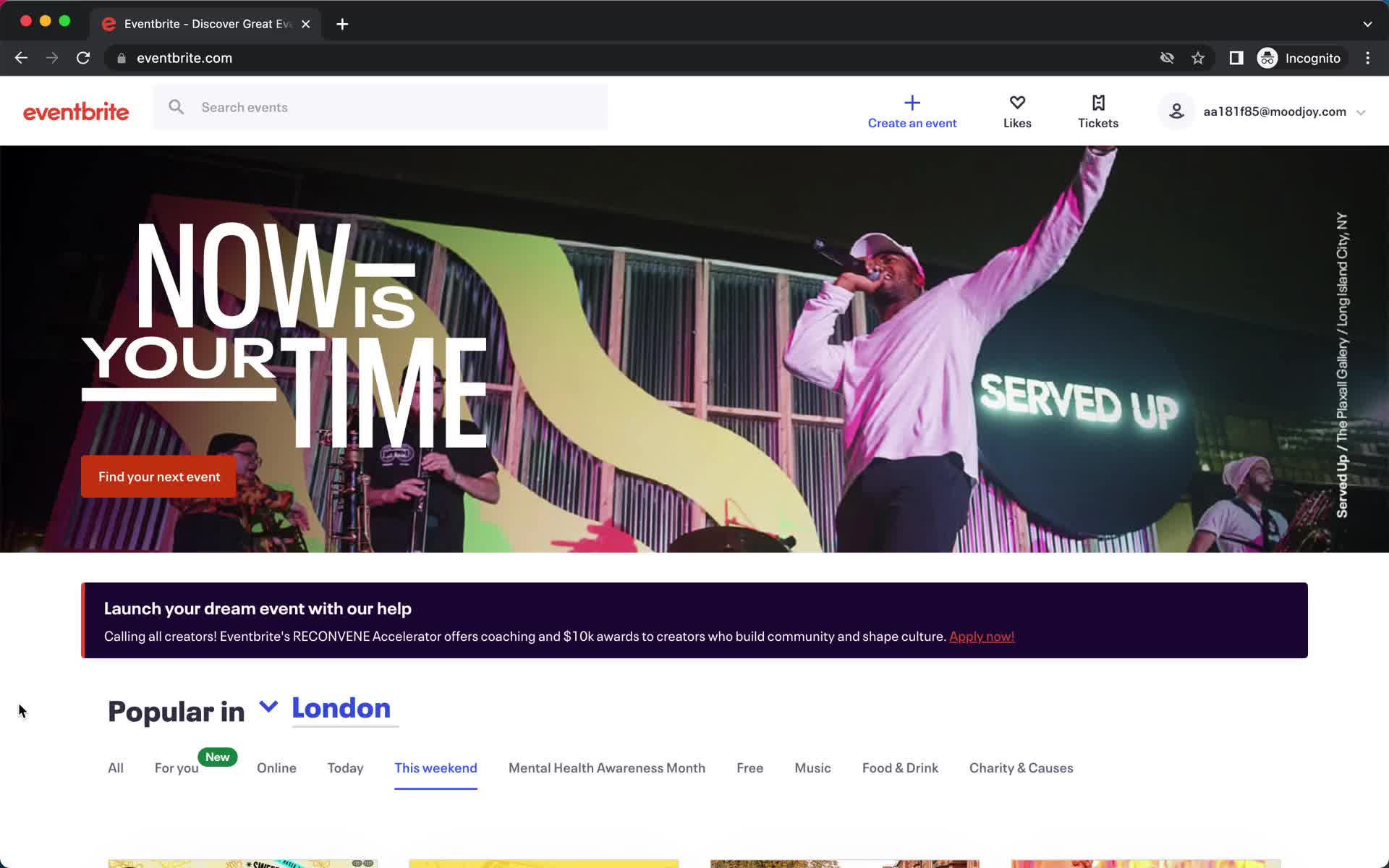
Task: Open Tickets via the ticket icon
Action: 1098,102
